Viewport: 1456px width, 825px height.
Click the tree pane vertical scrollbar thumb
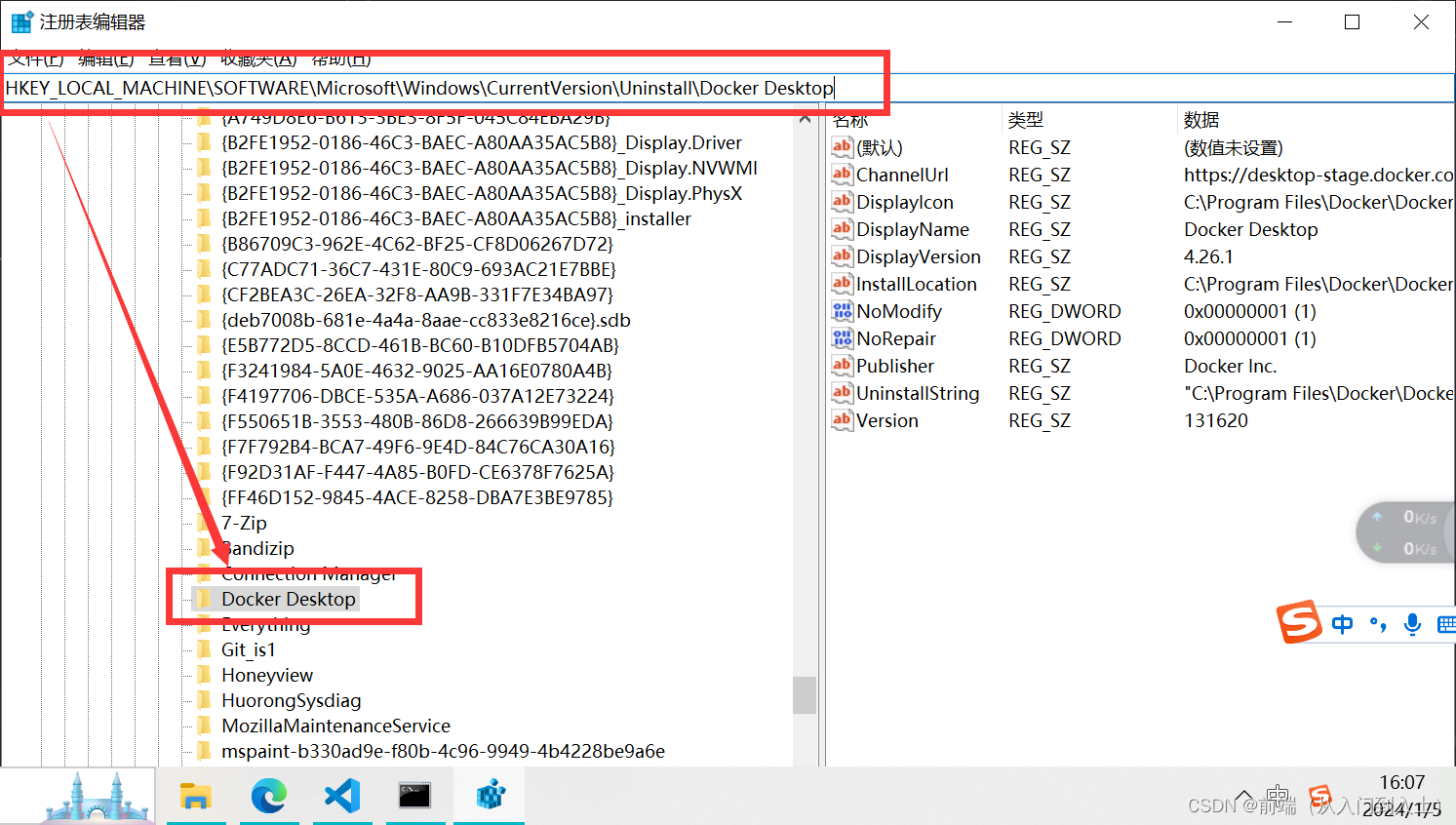click(x=805, y=695)
